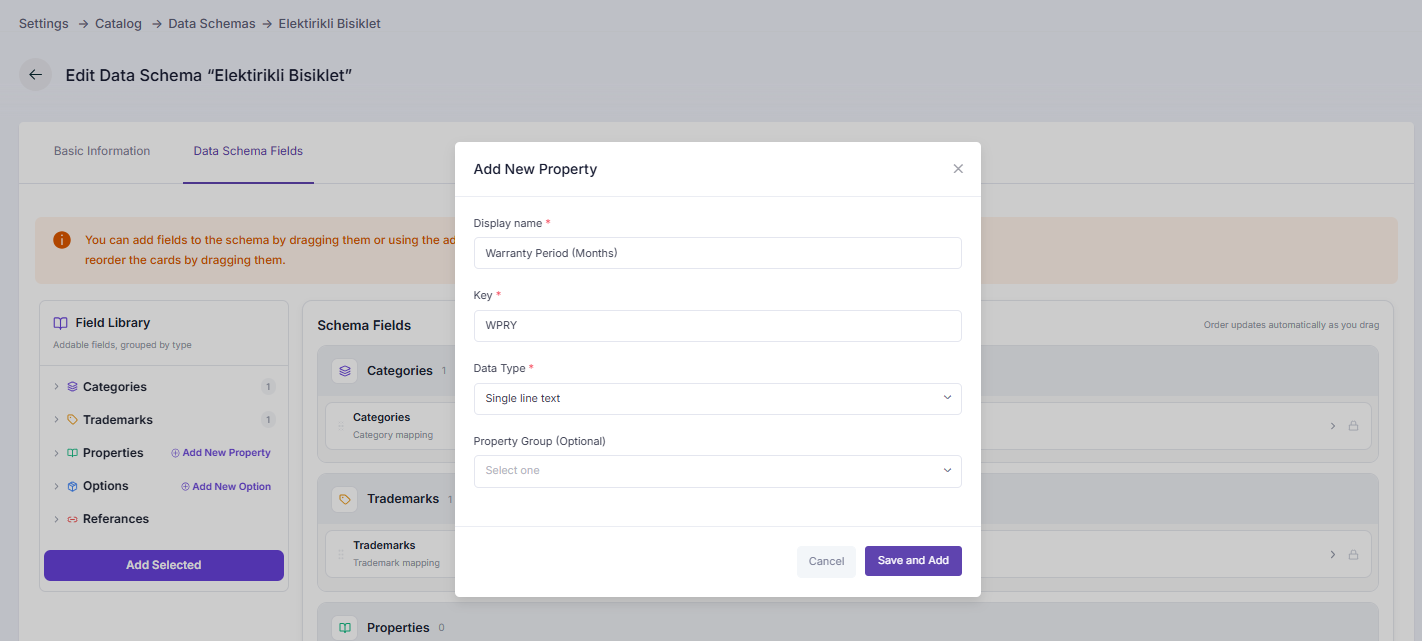Expand the Referances group in Field Library
Viewport: 1422px width, 641px height.
[x=56, y=519]
